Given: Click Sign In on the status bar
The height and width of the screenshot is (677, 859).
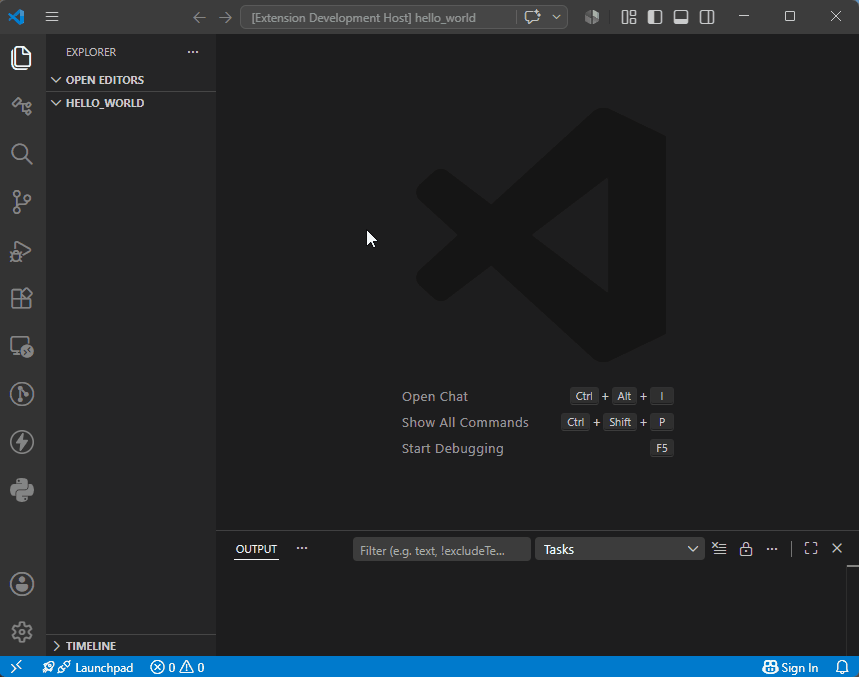Looking at the screenshot, I should [790, 667].
